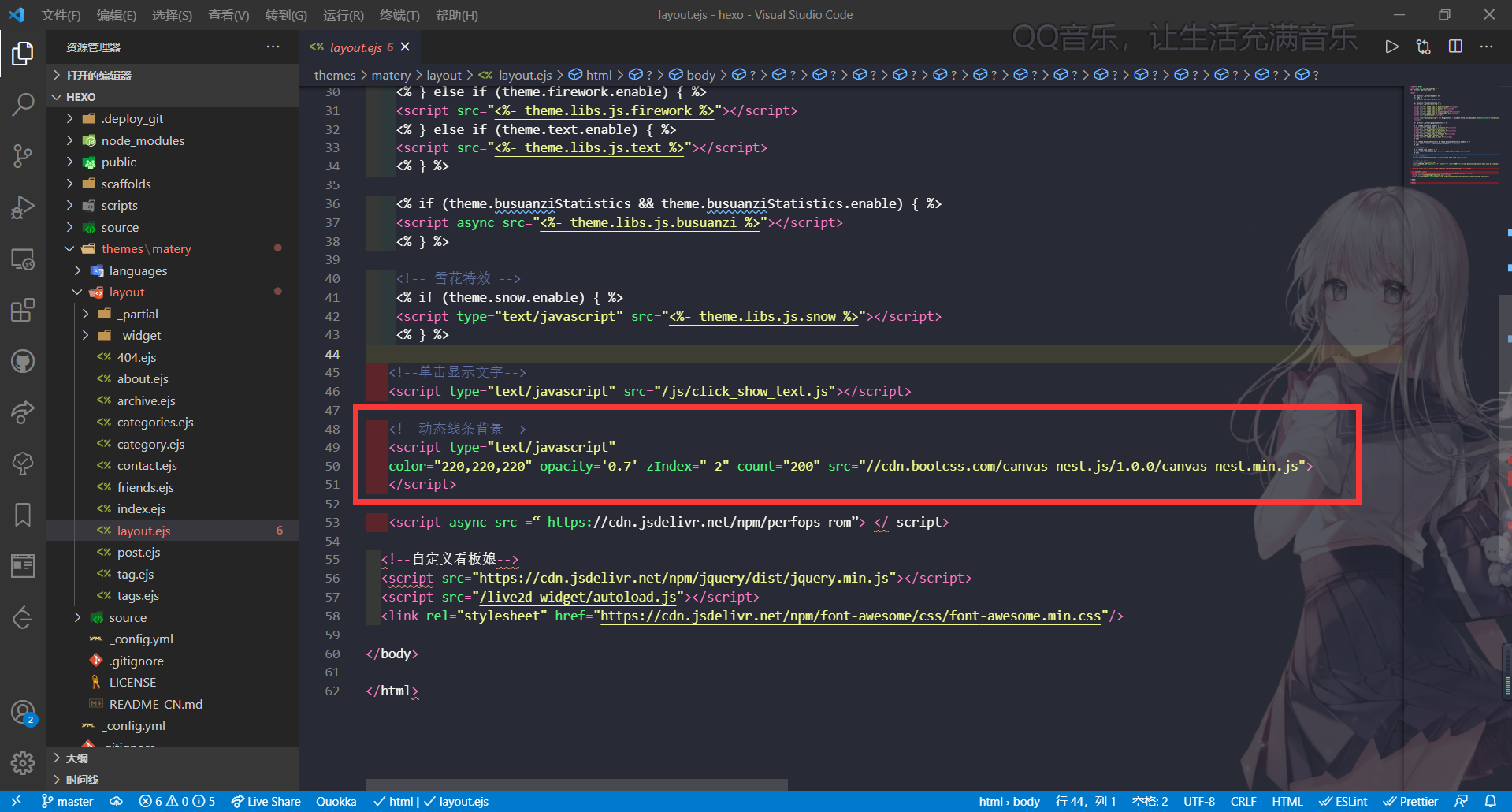
Task: Start Live Share session
Action: (266, 801)
